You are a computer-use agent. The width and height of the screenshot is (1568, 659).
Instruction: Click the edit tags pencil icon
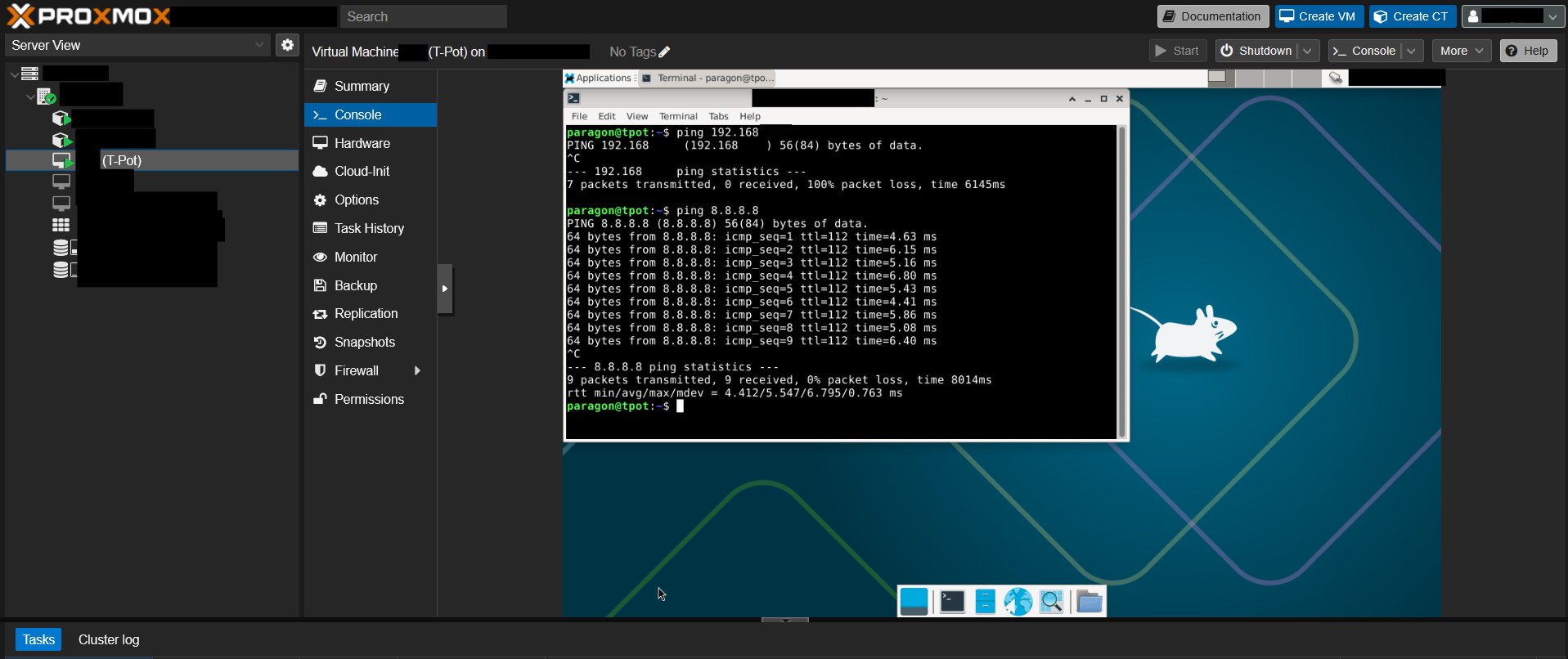click(x=664, y=52)
